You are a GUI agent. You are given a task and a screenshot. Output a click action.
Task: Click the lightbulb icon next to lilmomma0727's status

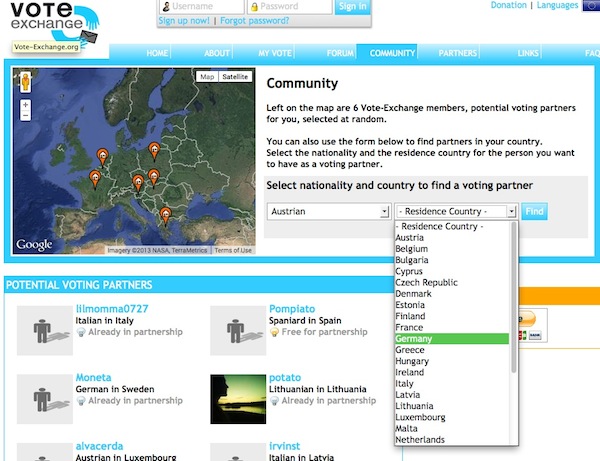click(x=81, y=332)
